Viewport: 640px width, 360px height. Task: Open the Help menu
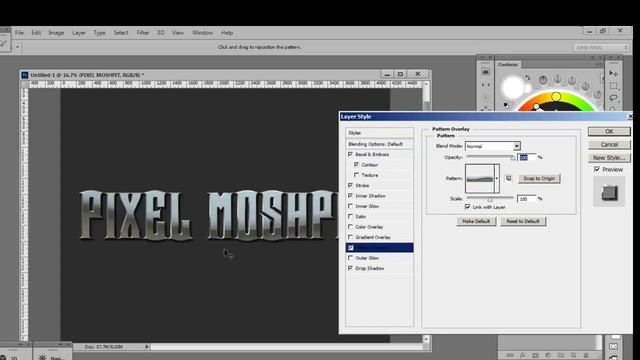coord(227,33)
